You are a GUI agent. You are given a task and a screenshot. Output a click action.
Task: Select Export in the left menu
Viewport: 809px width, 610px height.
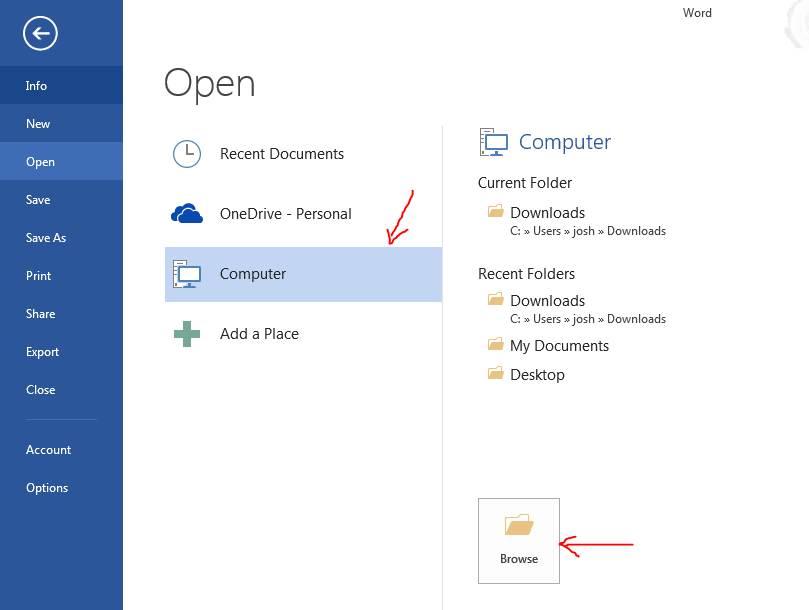(x=61, y=351)
